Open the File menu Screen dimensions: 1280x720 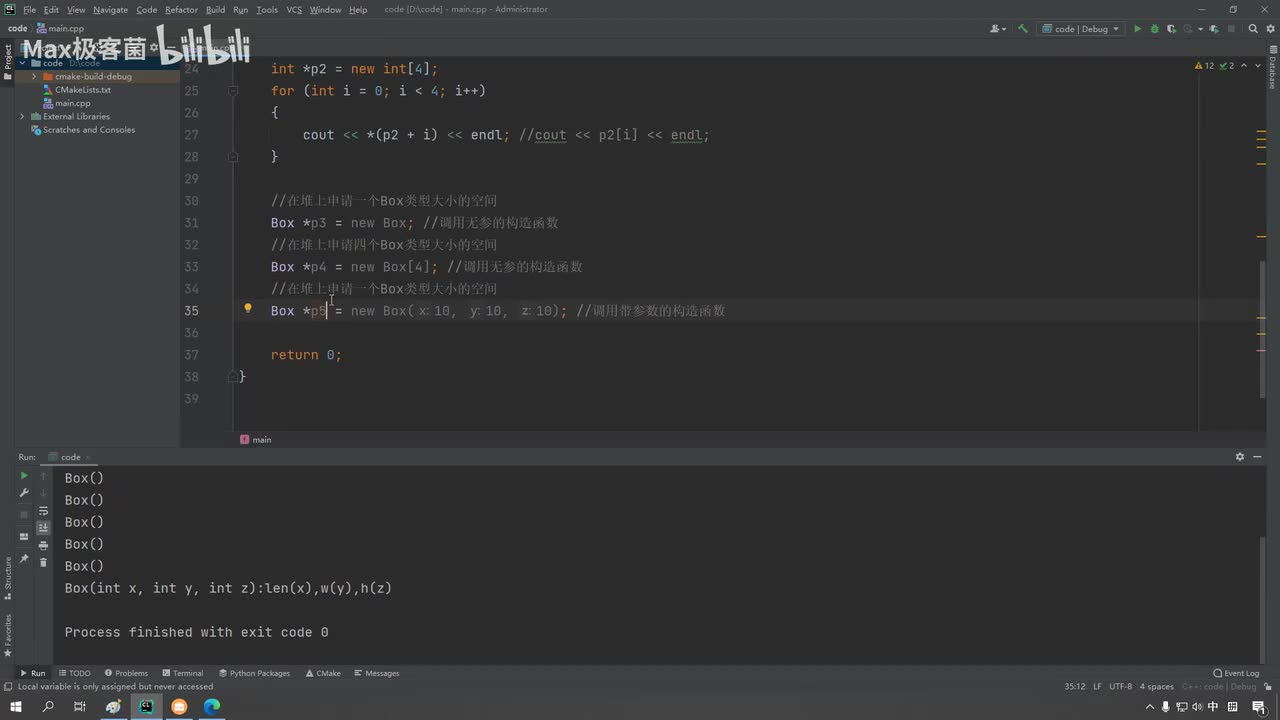[x=29, y=10]
